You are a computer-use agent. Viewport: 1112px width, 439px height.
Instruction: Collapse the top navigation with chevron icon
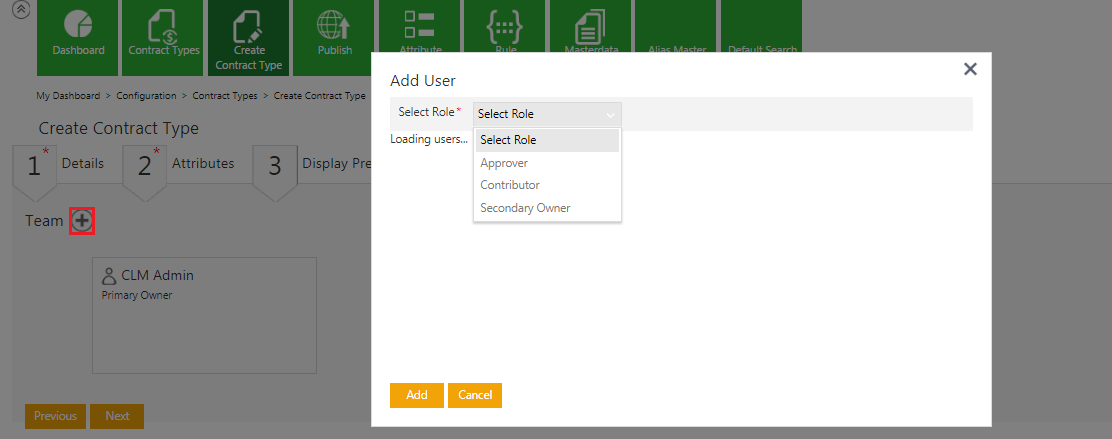[21, 9]
